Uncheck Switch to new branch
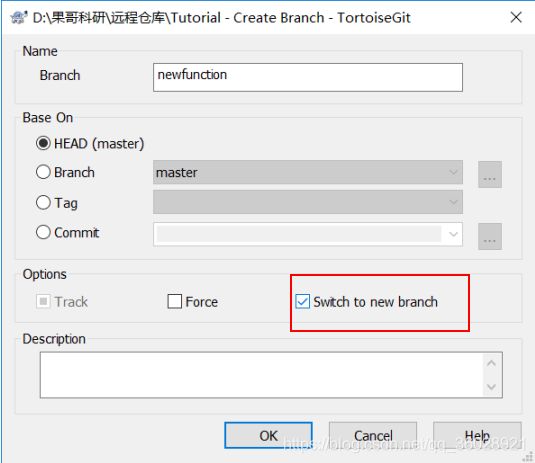The width and height of the screenshot is (535, 463). (303, 302)
